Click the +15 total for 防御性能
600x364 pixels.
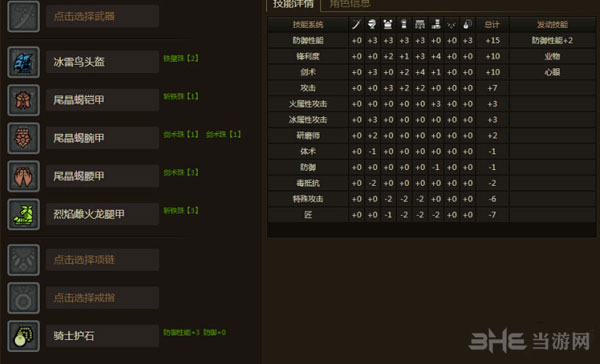point(492,41)
